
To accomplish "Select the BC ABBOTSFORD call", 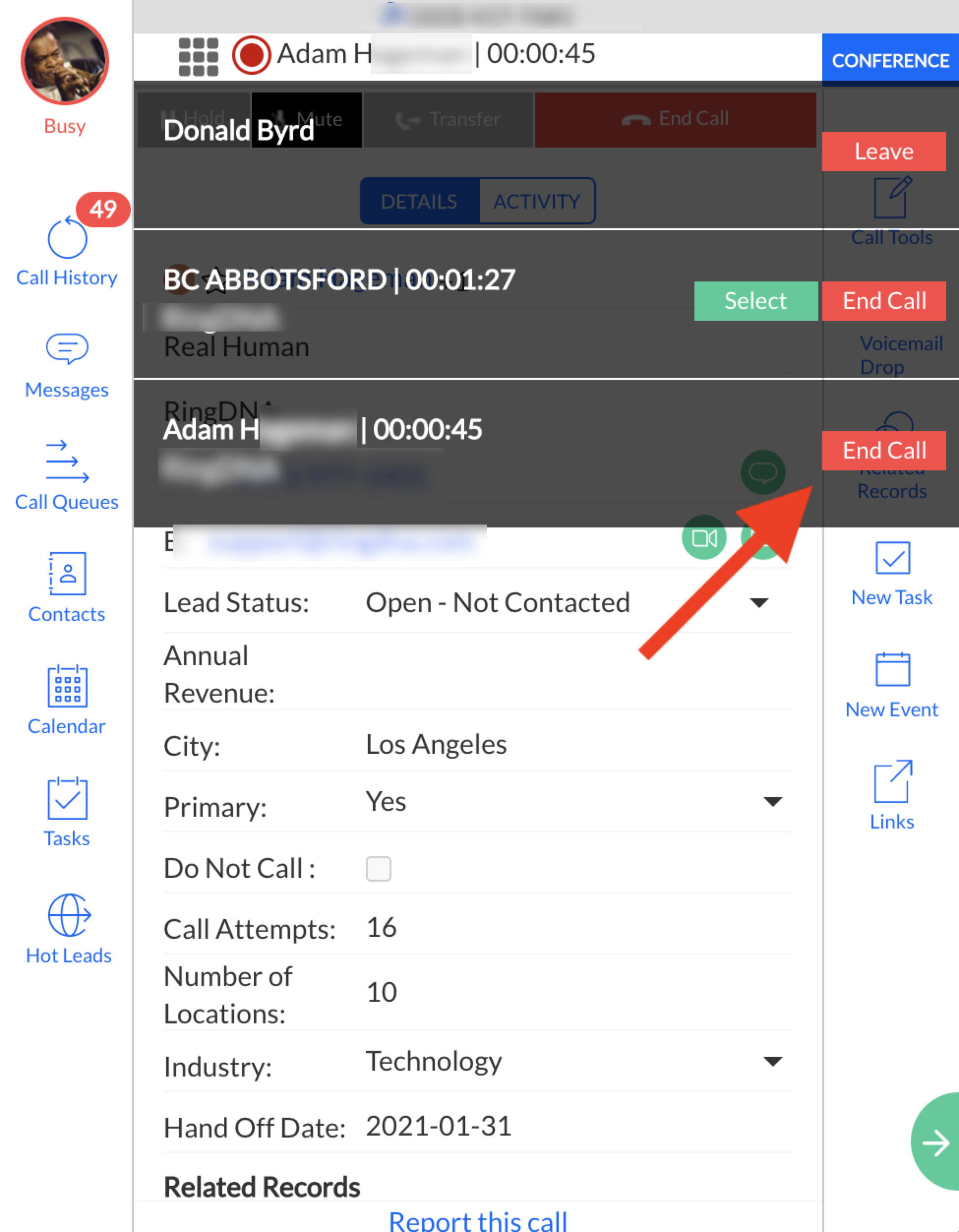I will 755,301.
